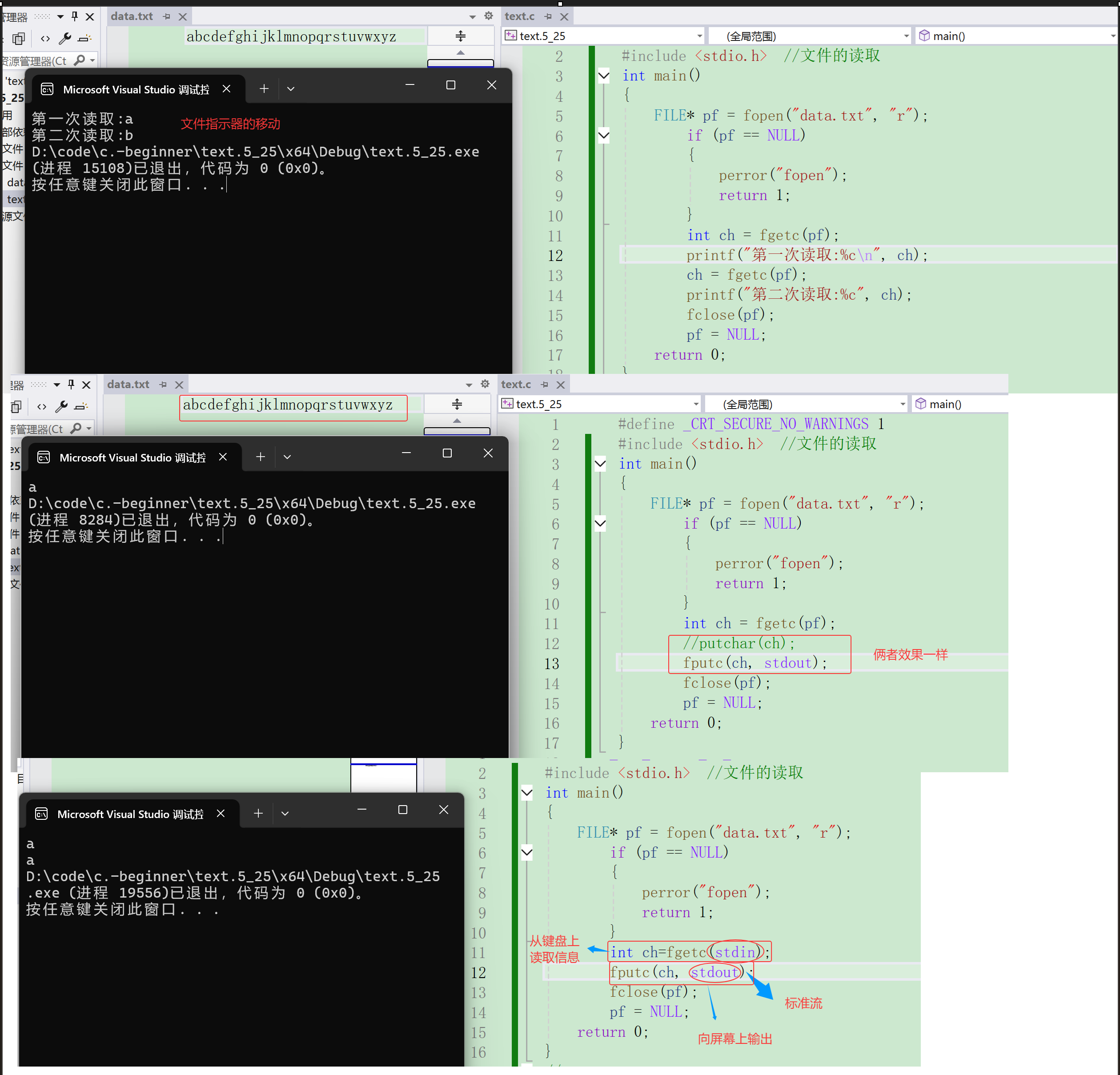Open the gear settings icon above the unboxed alphabet text
This screenshot has width=1120, height=1075.
pyautogui.click(x=489, y=16)
